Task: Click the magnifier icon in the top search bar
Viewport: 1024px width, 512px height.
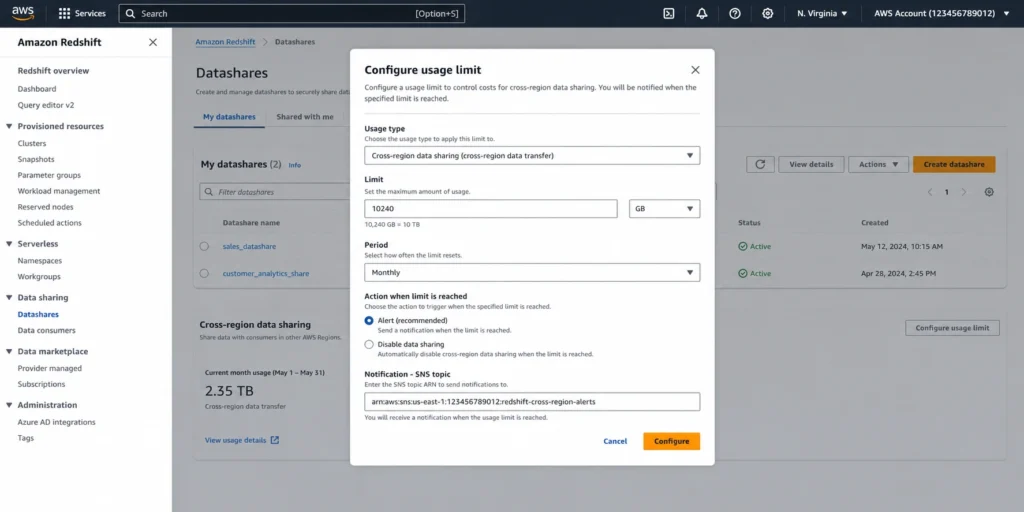Action: 130,14
